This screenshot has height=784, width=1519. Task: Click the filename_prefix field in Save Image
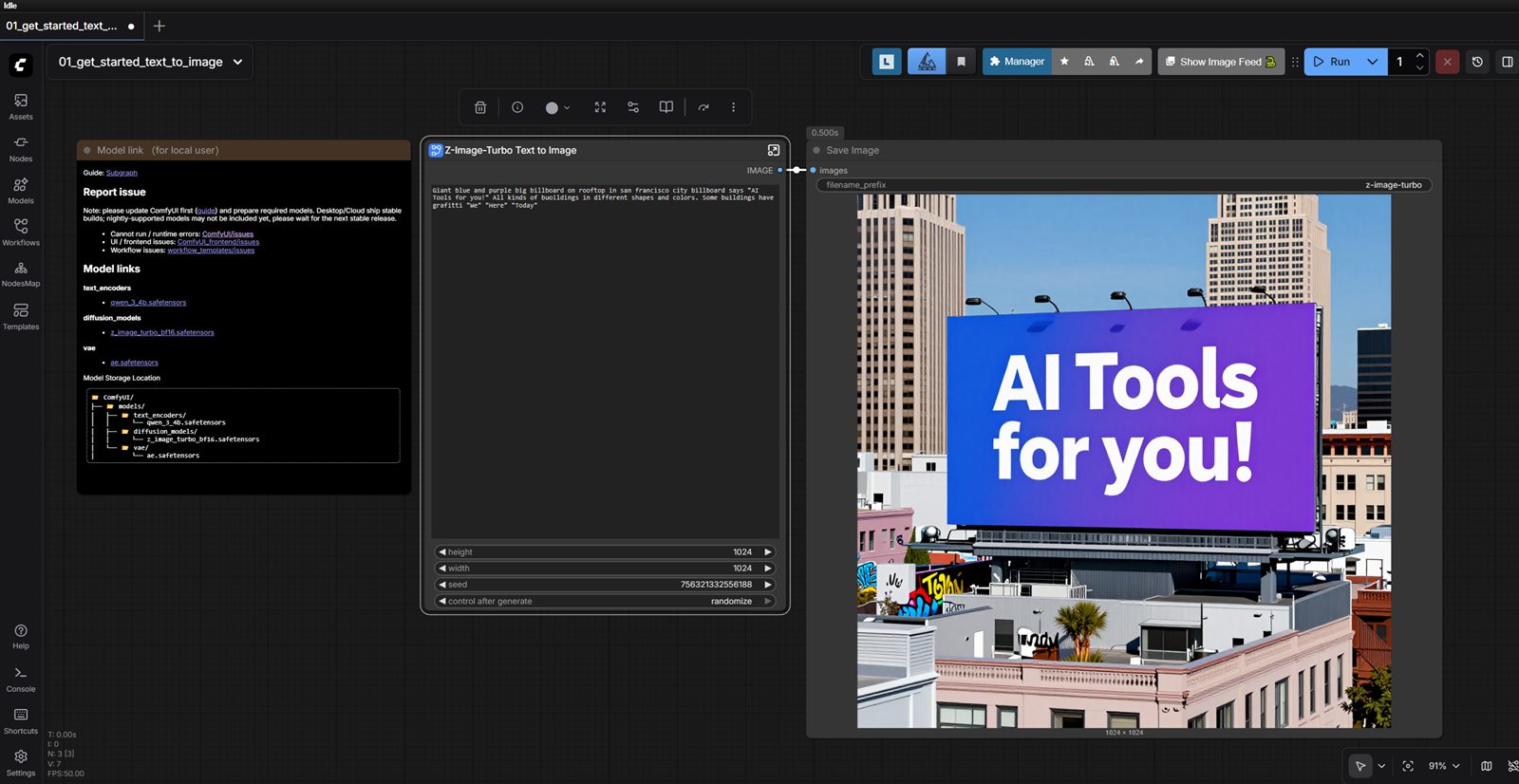[1124, 185]
